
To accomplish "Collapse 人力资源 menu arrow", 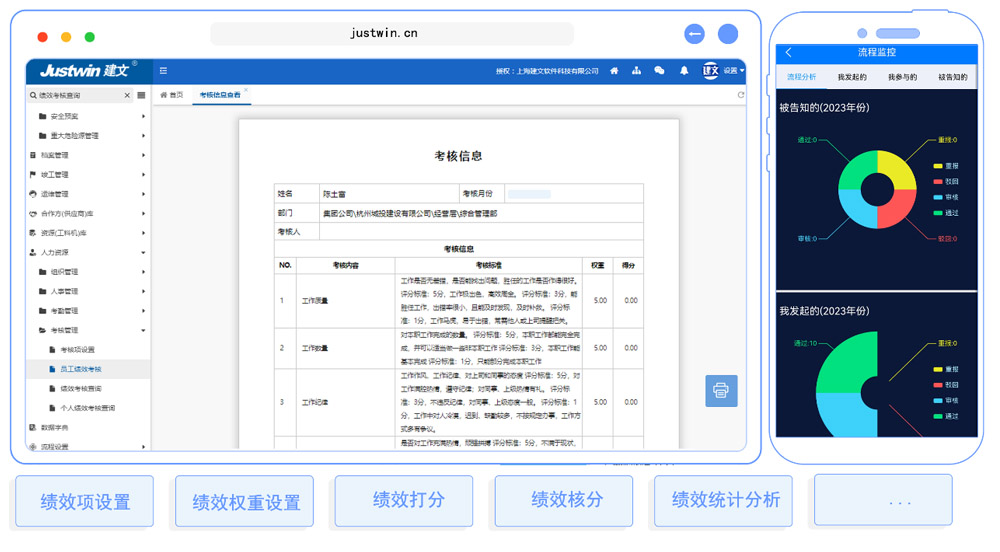I will [x=143, y=253].
